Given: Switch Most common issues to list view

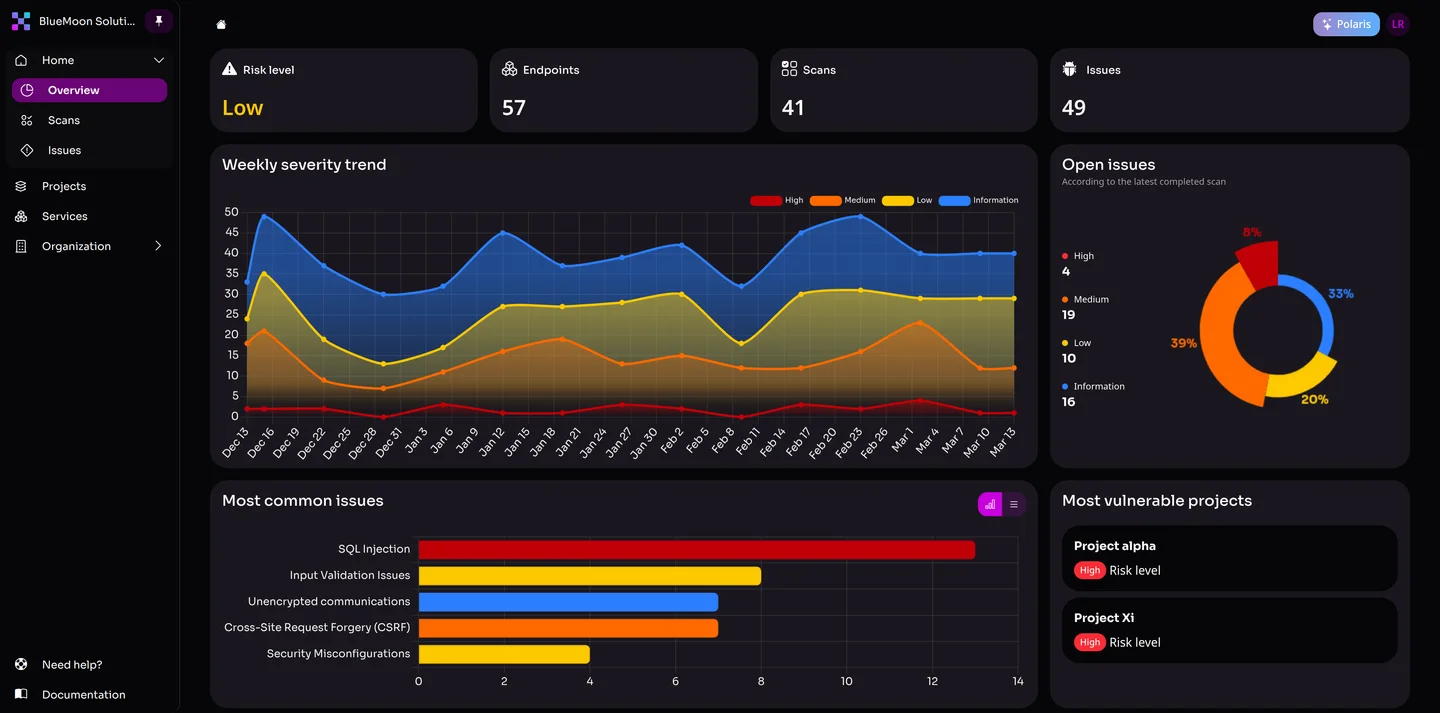Looking at the screenshot, I should click(1013, 505).
